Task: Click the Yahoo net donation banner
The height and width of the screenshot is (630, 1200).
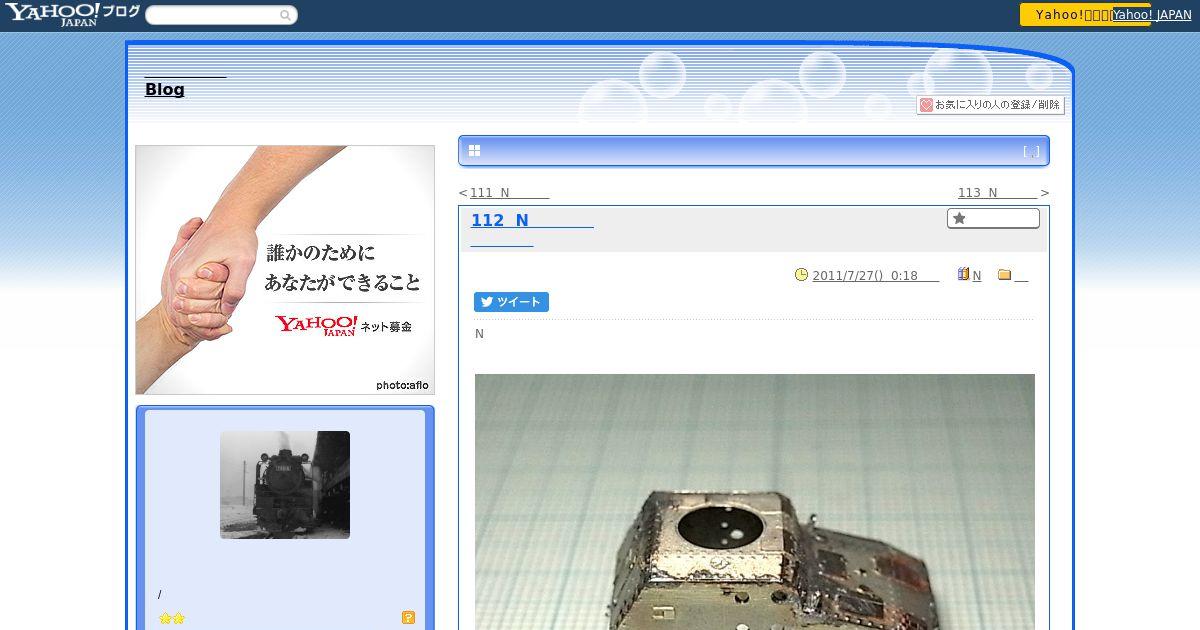Action: (285, 270)
